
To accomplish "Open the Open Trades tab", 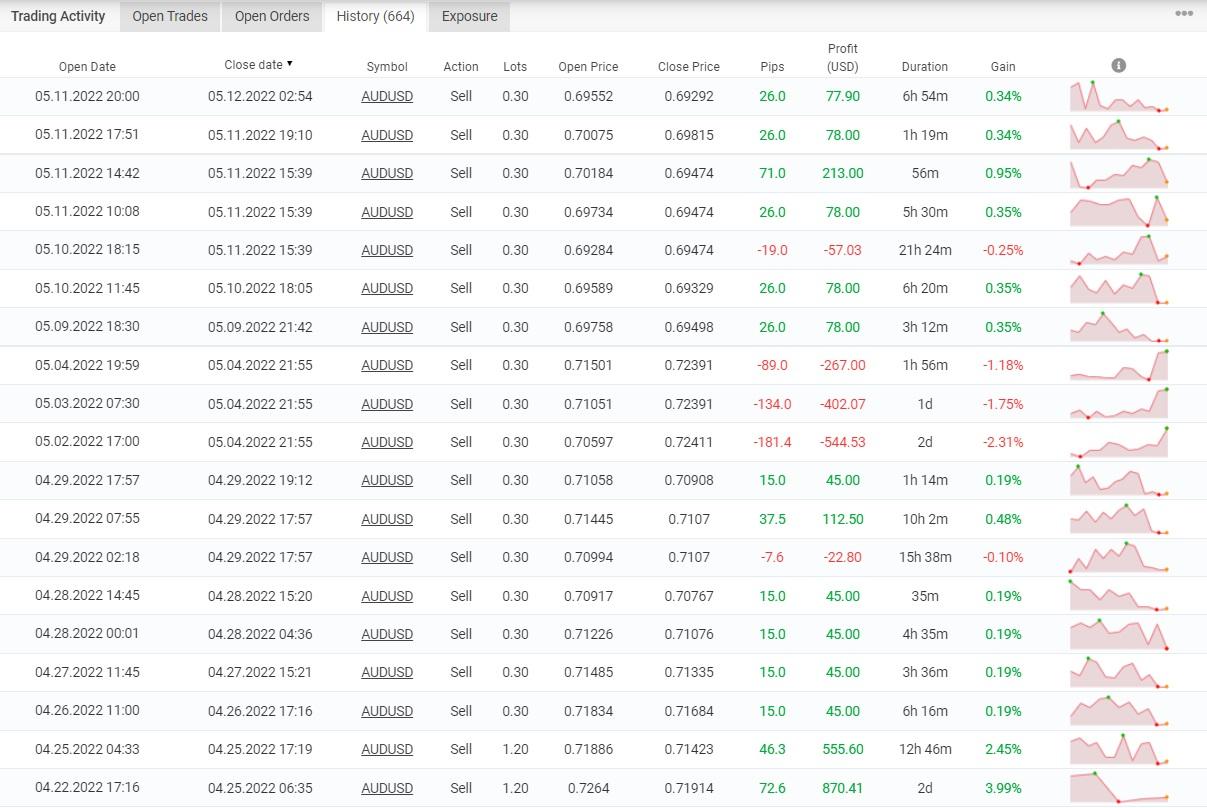I will click(170, 16).
